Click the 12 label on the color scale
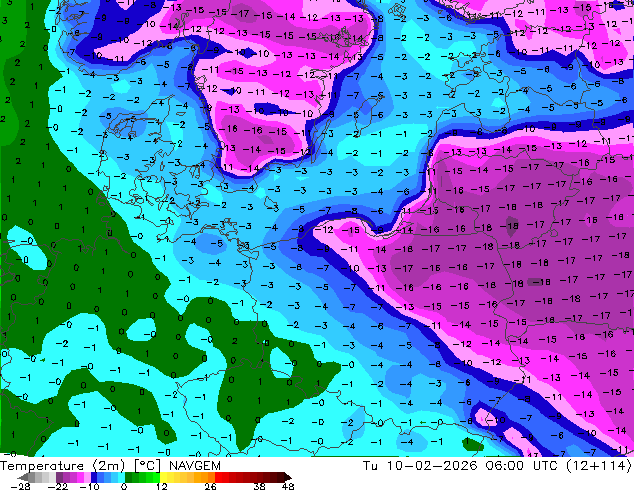Viewport: 634px width, 490px height. [162, 486]
